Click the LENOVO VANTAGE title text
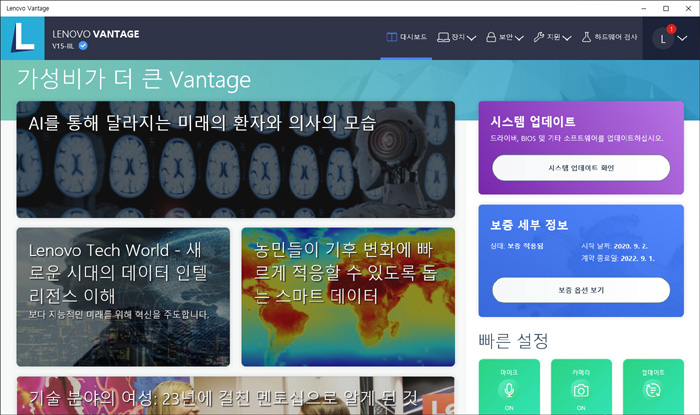The image size is (700, 415). pyautogui.click(x=96, y=34)
